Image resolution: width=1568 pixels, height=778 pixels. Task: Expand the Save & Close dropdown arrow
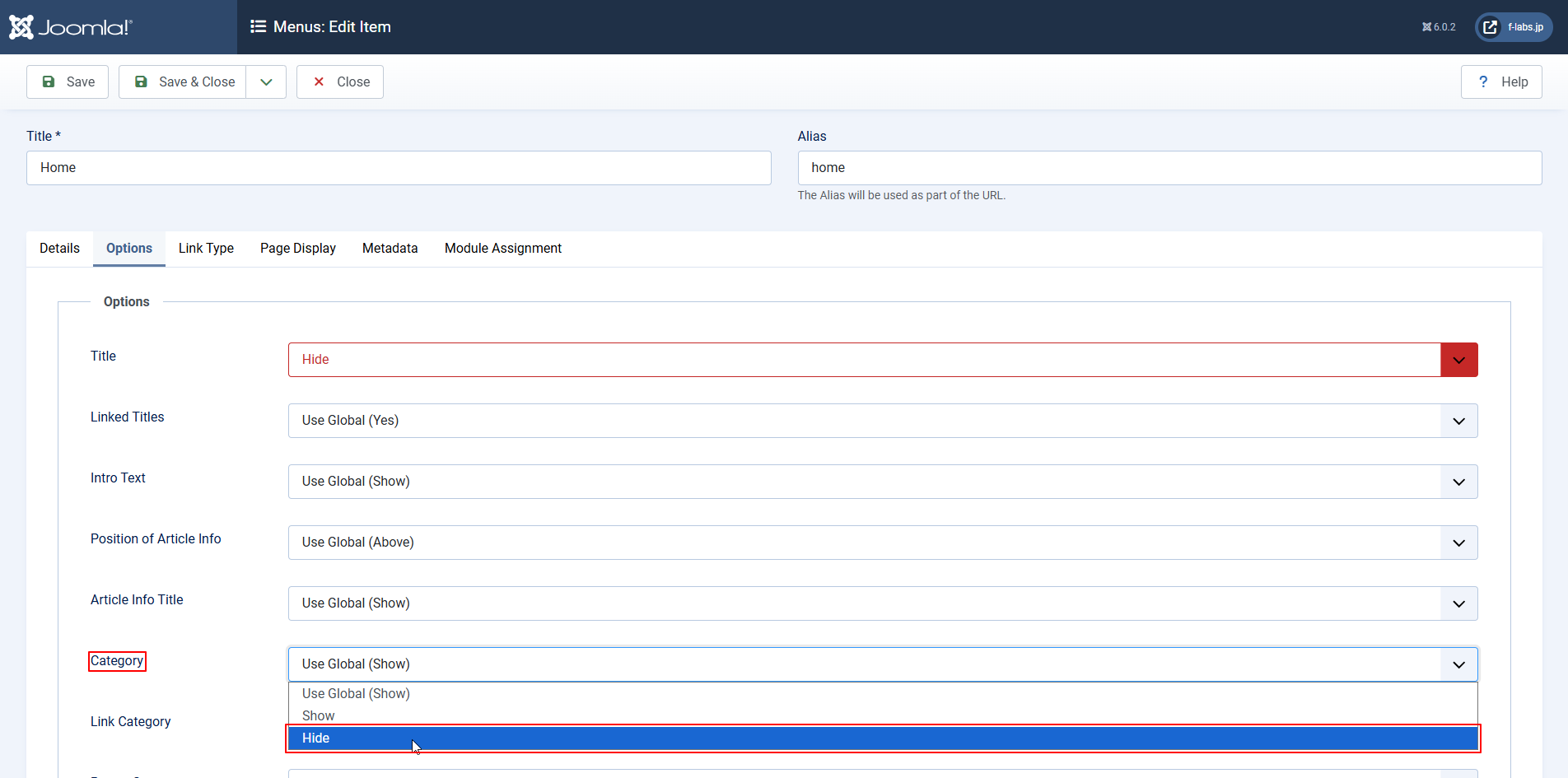pos(266,82)
